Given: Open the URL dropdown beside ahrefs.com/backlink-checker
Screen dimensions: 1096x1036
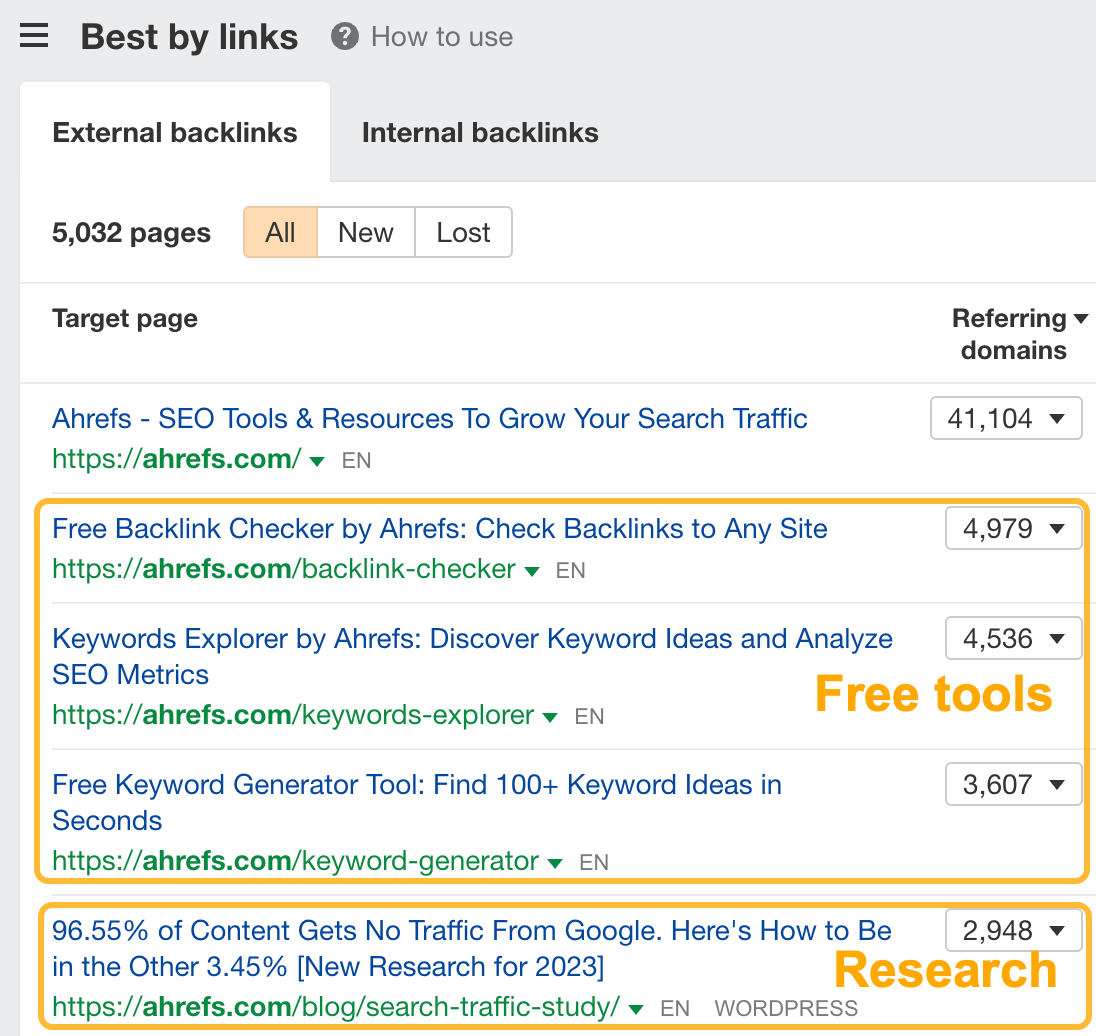Looking at the screenshot, I should (532, 570).
